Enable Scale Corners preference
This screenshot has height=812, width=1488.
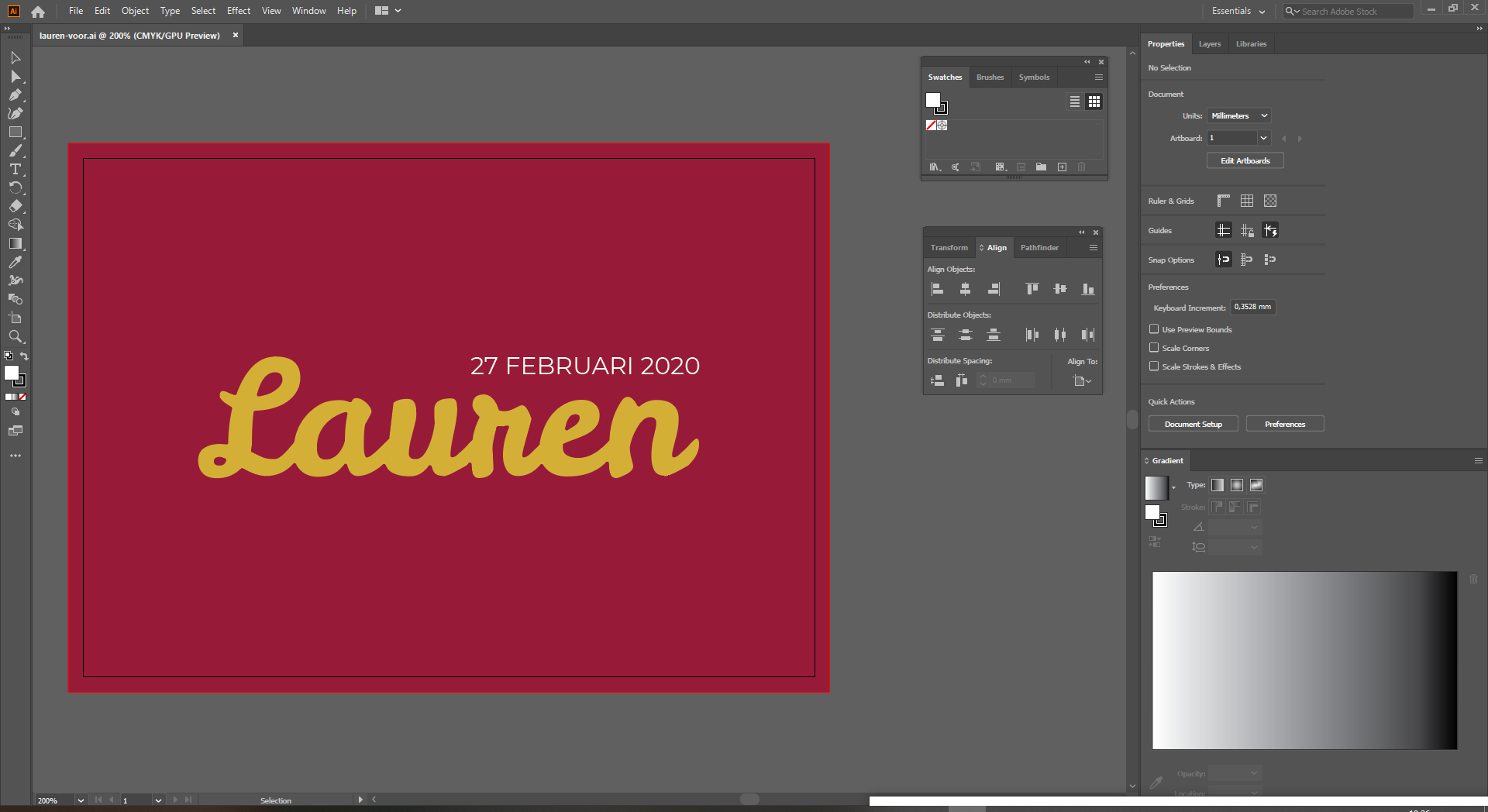[x=1154, y=348]
